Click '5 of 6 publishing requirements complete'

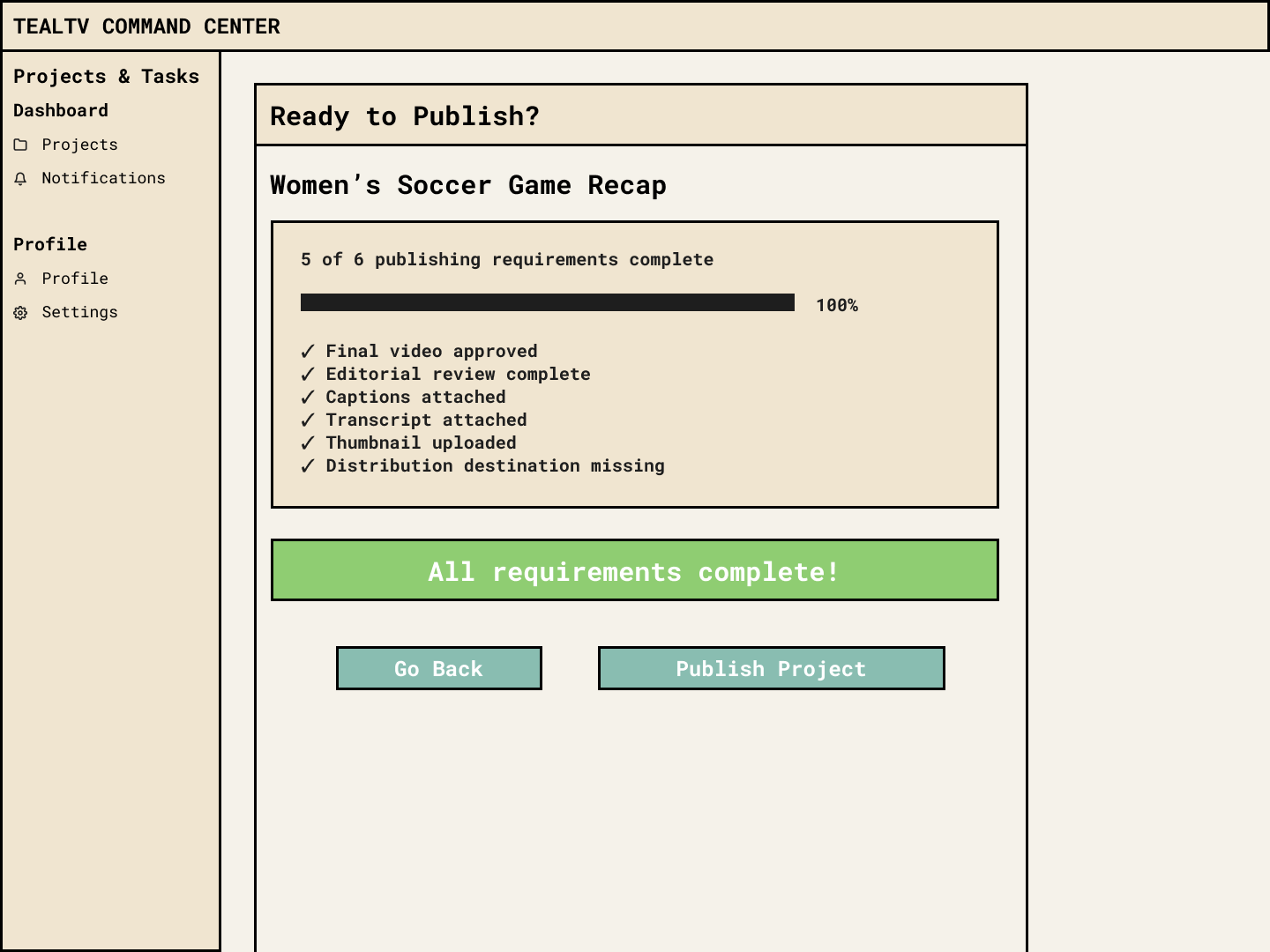(x=507, y=259)
